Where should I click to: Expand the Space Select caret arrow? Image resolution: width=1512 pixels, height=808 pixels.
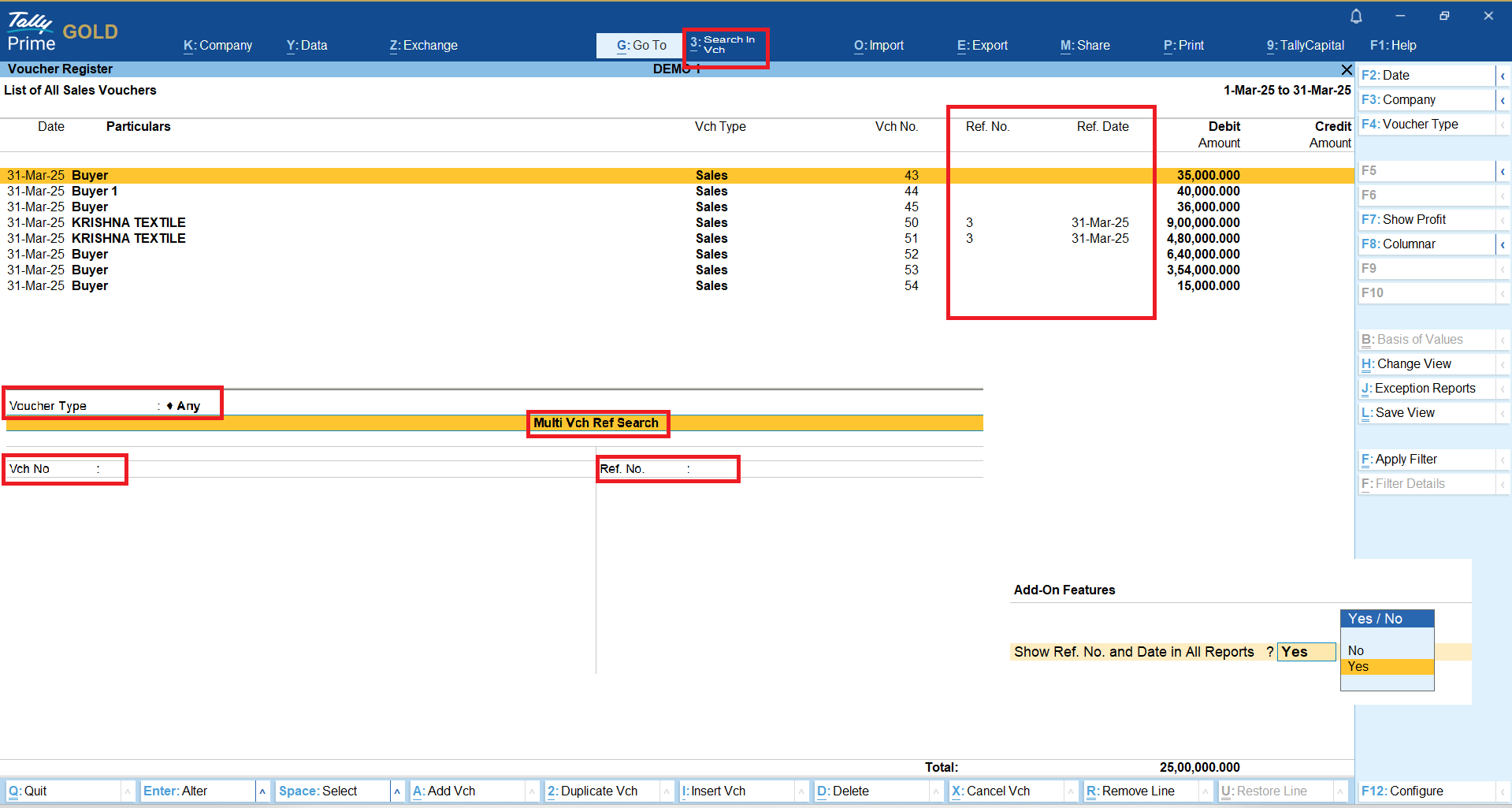pyautogui.click(x=397, y=791)
